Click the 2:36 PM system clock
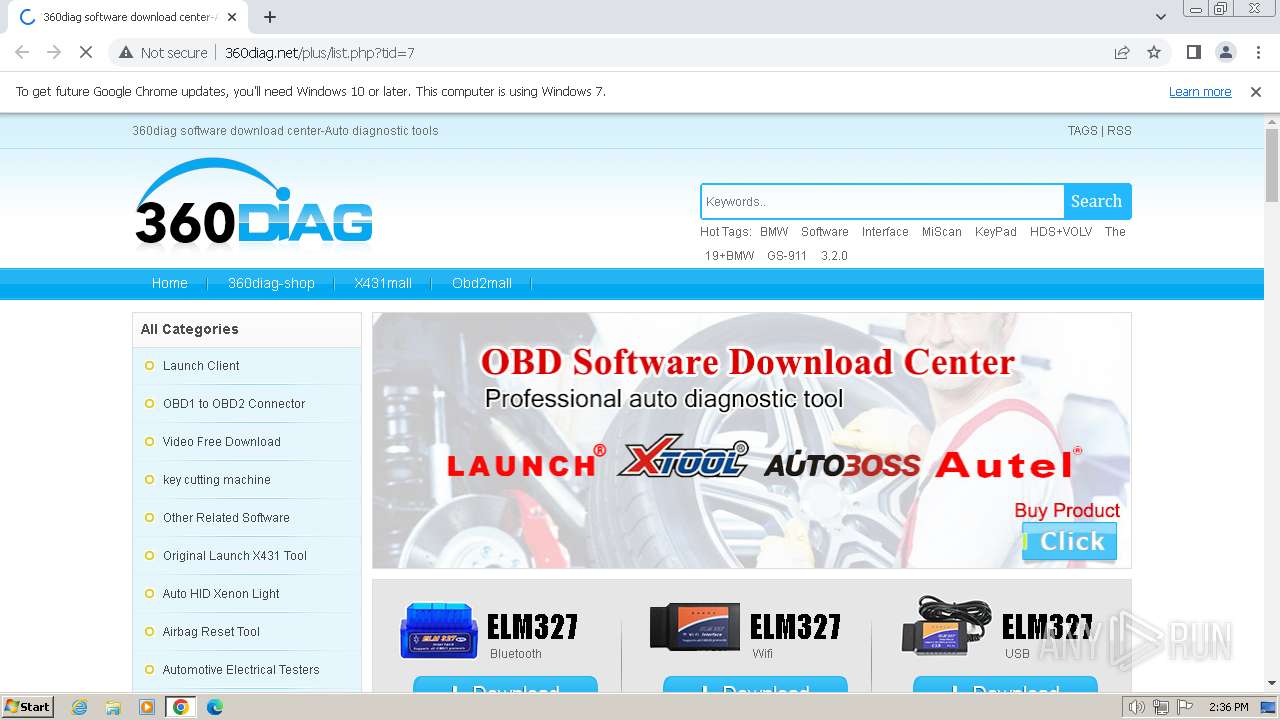Viewport: 1280px width, 720px height. pyautogui.click(x=1229, y=707)
